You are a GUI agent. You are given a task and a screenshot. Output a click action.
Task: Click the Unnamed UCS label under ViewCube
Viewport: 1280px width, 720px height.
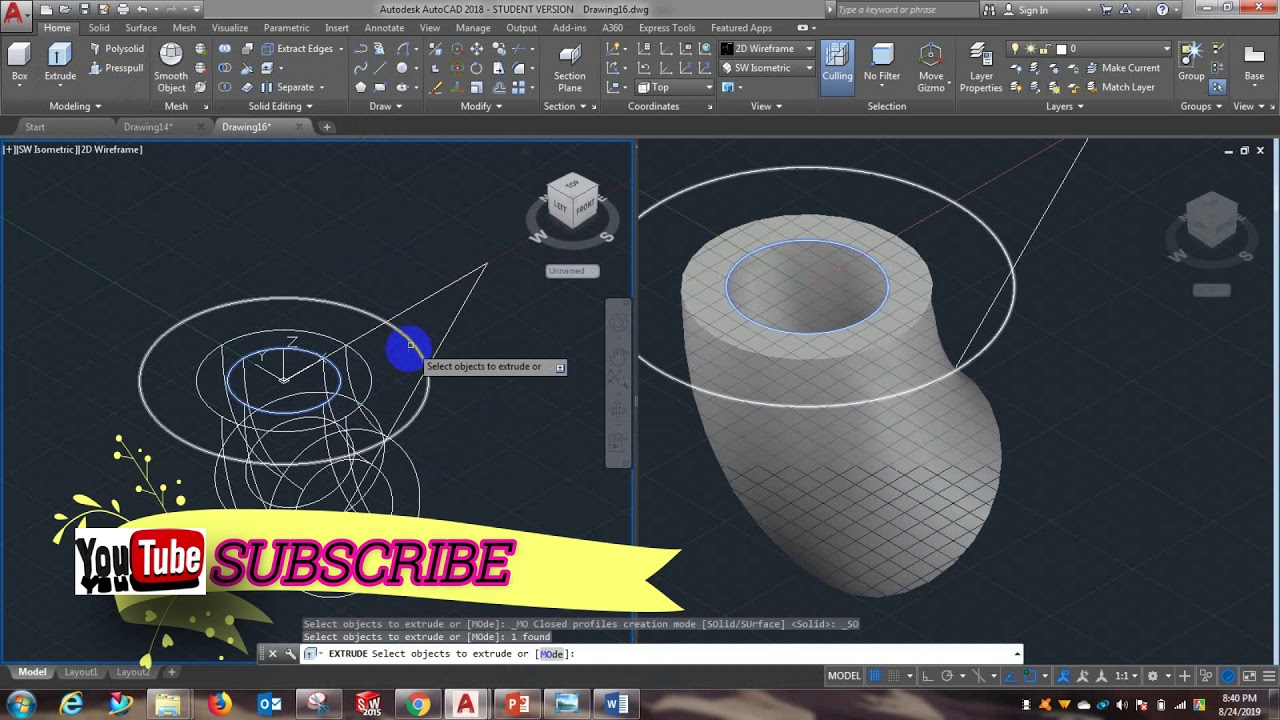(573, 271)
